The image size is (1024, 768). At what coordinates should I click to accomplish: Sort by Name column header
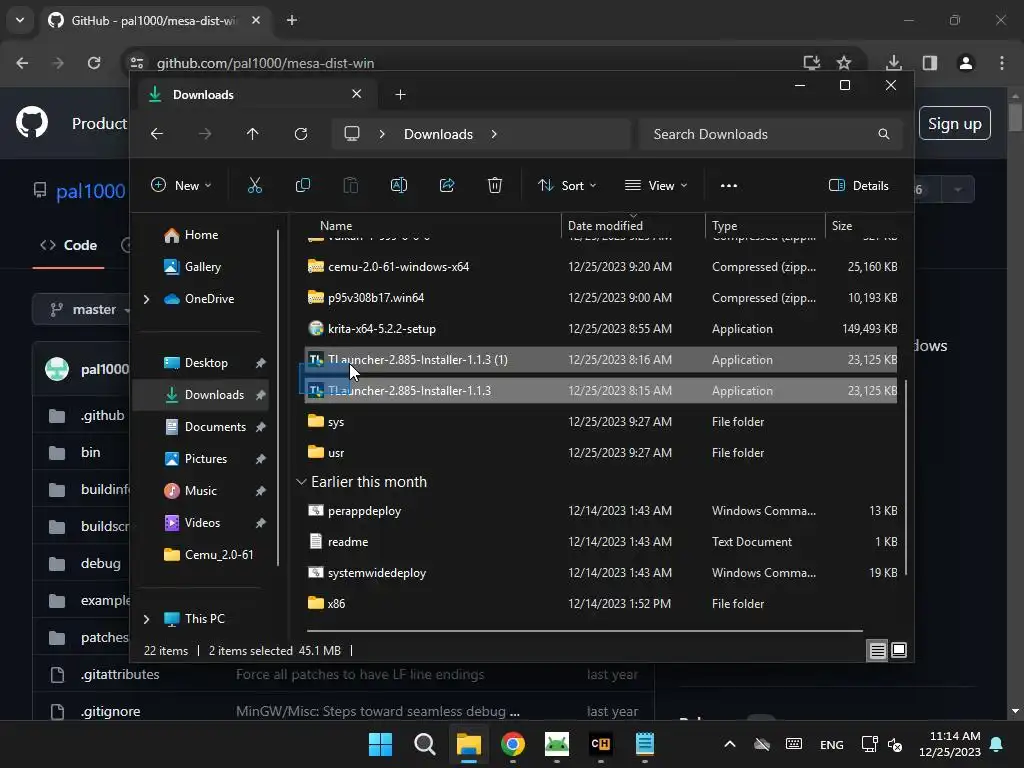tap(336, 226)
